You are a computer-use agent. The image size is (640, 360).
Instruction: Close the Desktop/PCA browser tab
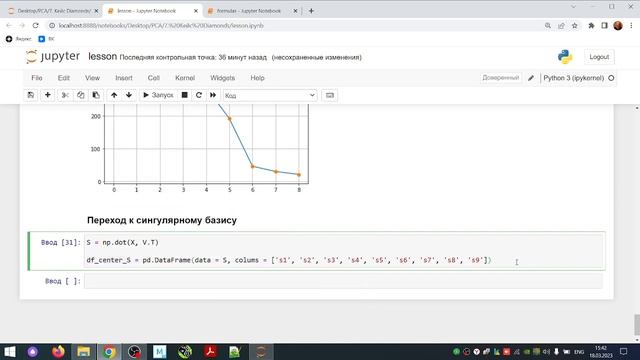click(96, 11)
